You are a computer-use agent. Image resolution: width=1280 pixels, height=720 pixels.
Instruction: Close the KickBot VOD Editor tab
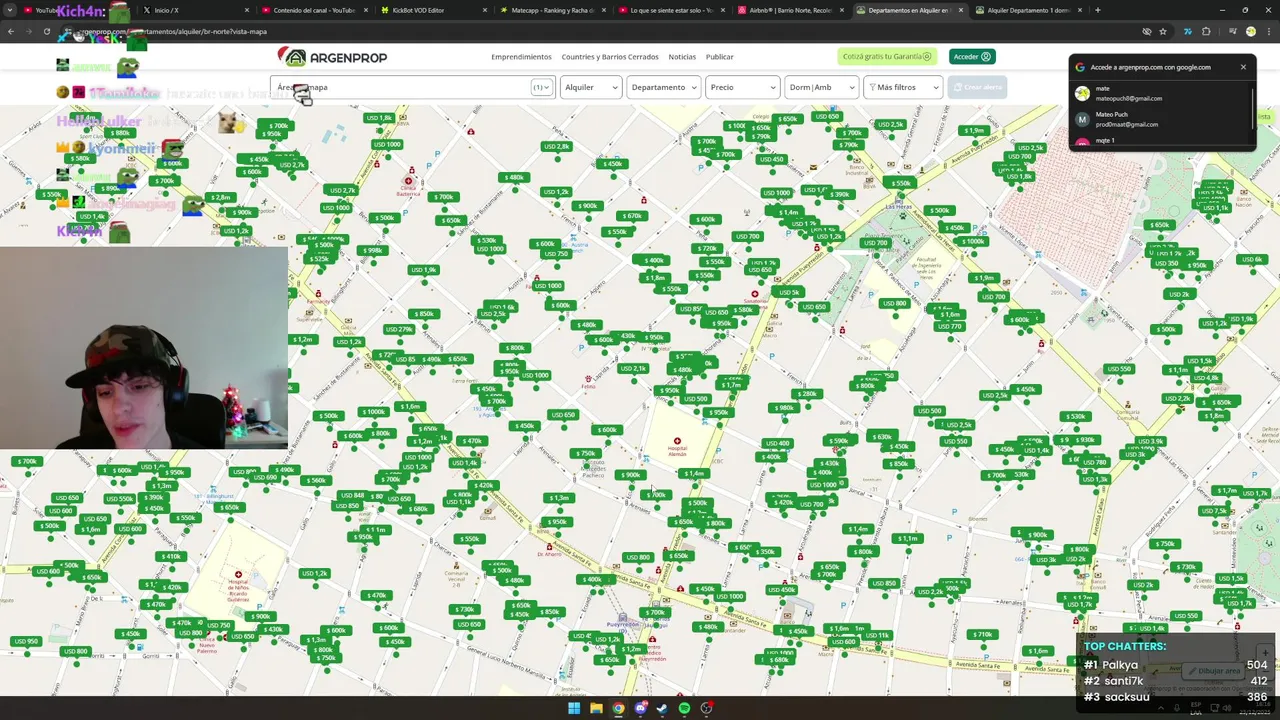point(485,10)
